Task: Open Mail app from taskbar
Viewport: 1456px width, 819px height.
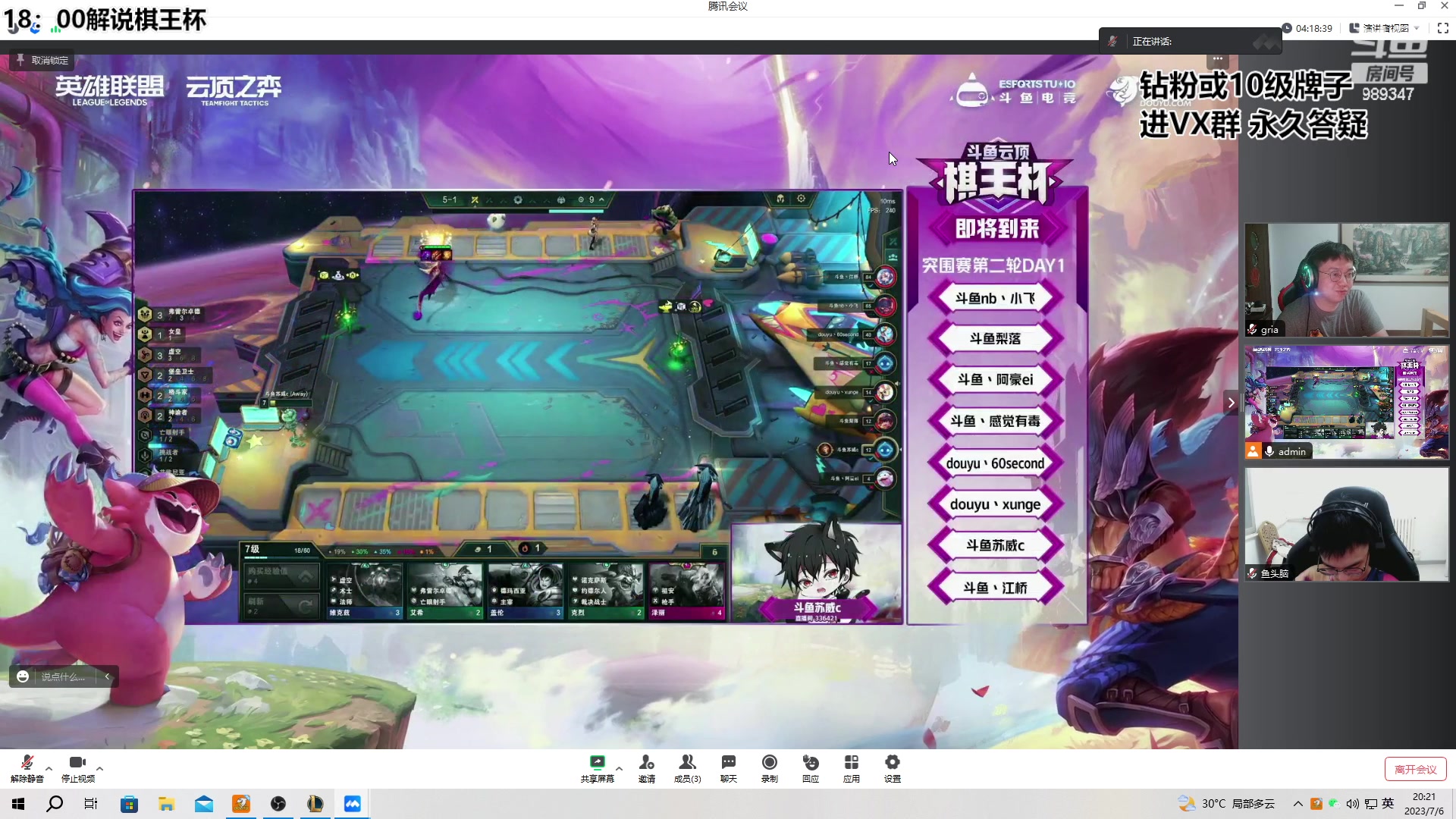Action: (204, 804)
